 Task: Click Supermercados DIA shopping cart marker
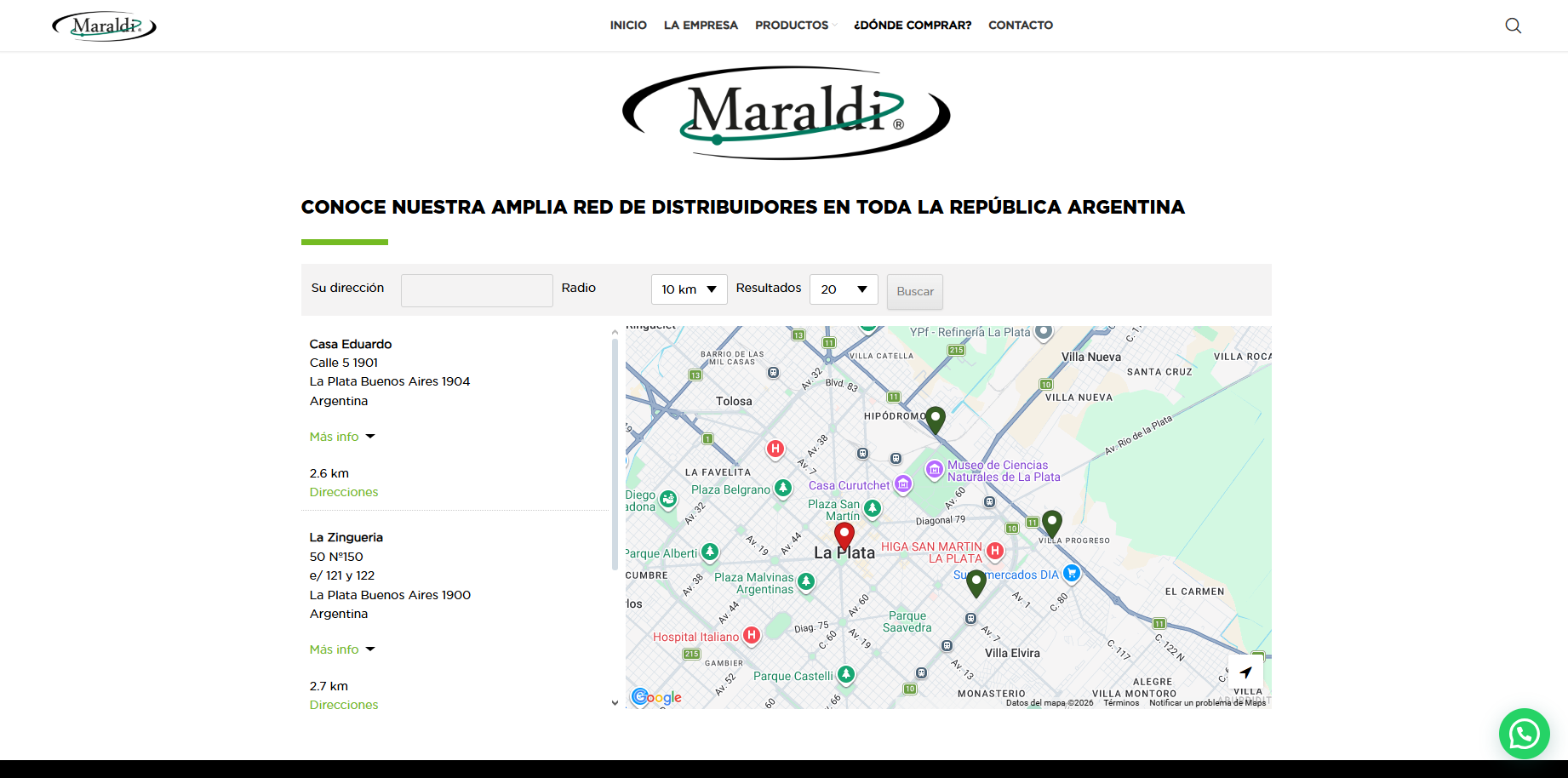[x=1072, y=574]
